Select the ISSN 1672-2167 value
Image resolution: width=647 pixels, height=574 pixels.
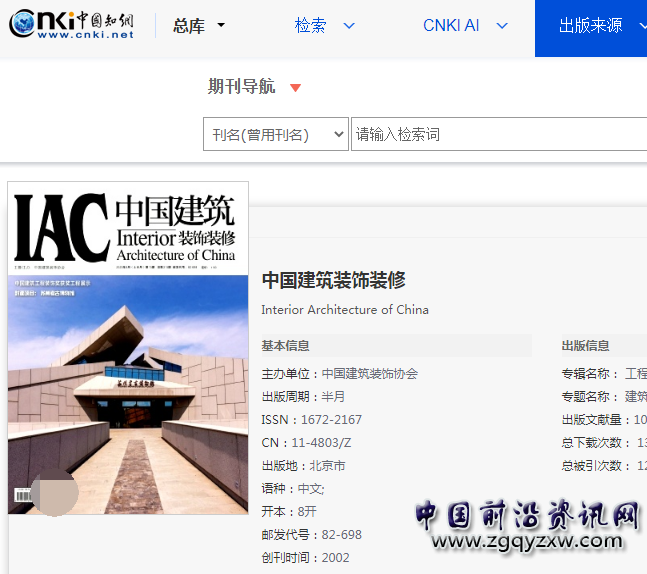click(330, 420)
